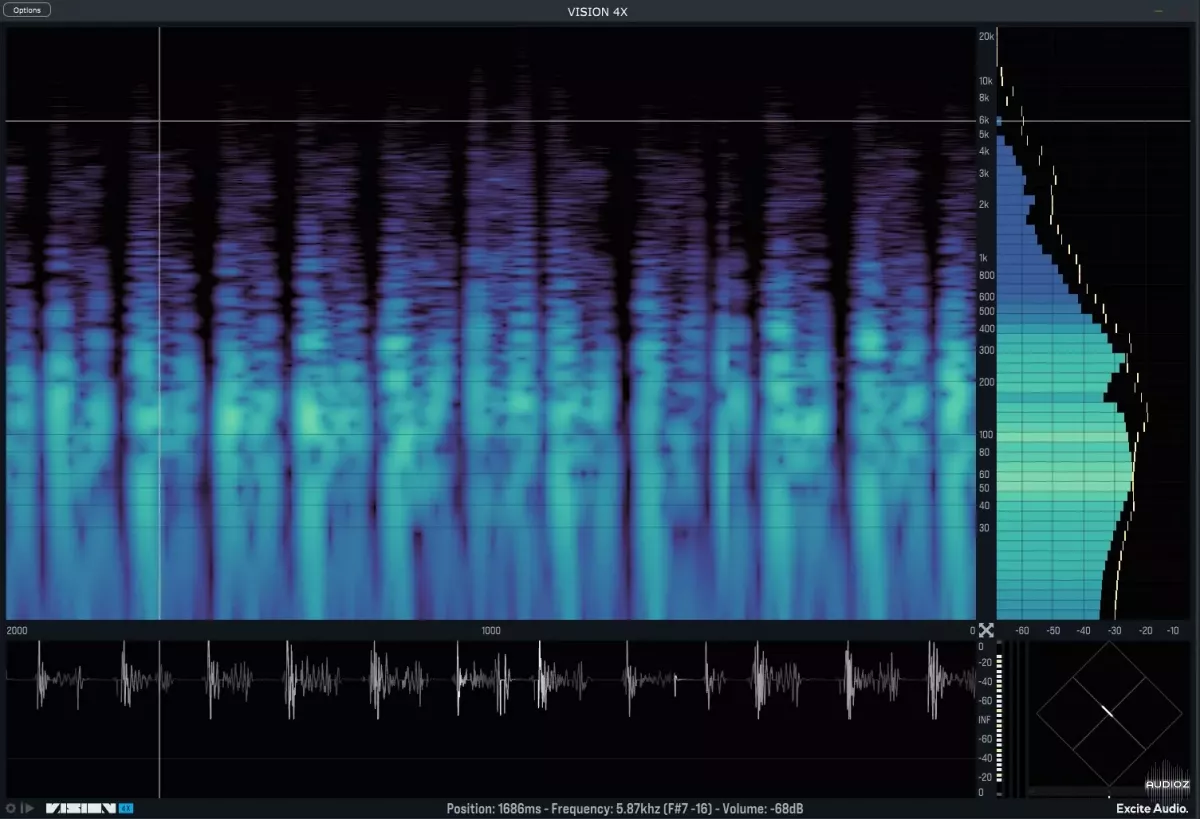
Task: Click the settings gear icon
Action: (11, 808)
